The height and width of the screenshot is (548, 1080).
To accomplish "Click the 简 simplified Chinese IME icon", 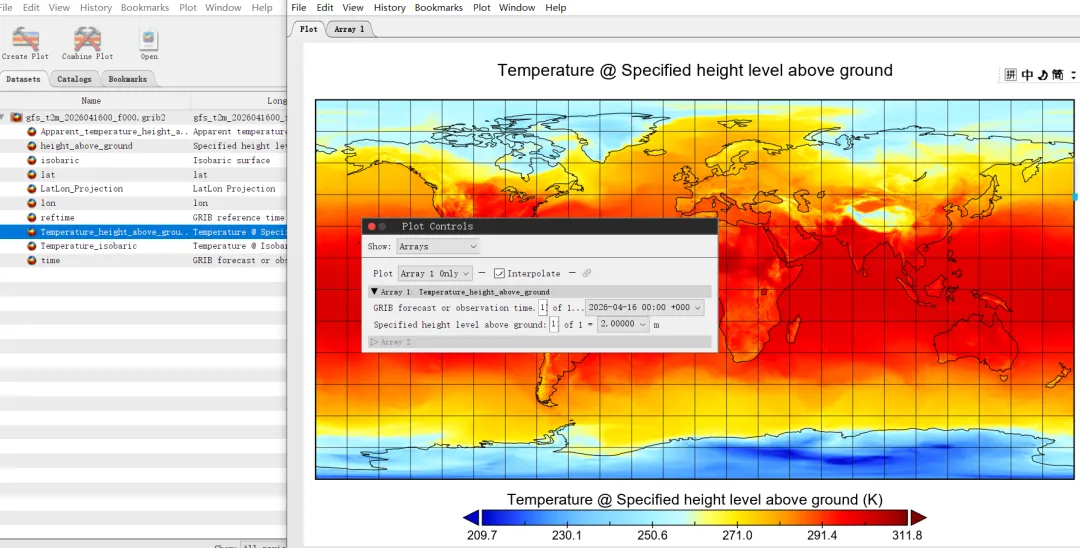I will point(1057,75).
